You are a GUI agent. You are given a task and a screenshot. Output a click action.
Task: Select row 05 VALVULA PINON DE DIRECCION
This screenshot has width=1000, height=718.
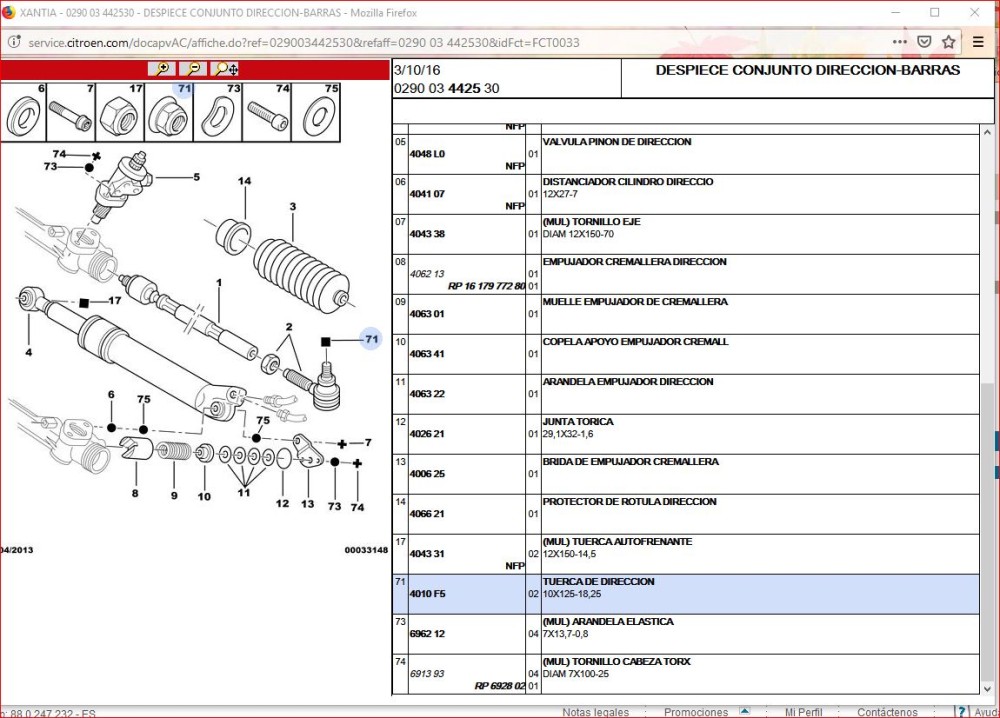686,154
